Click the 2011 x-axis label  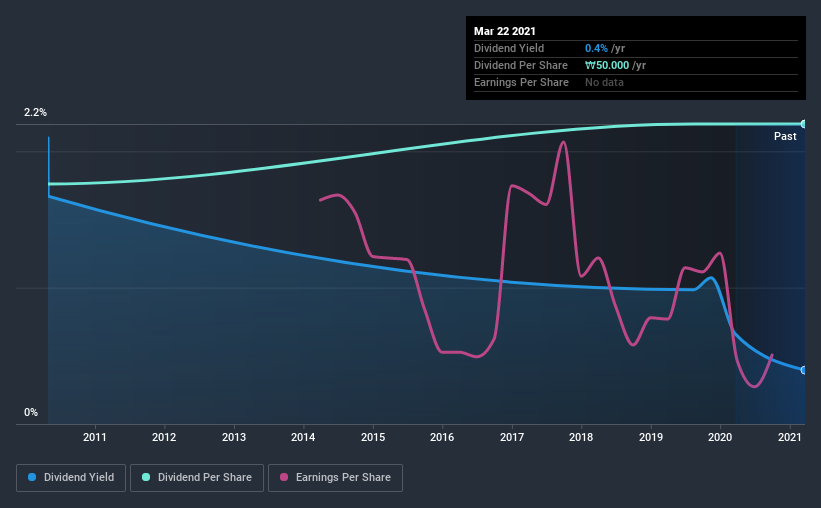[95, 437]
